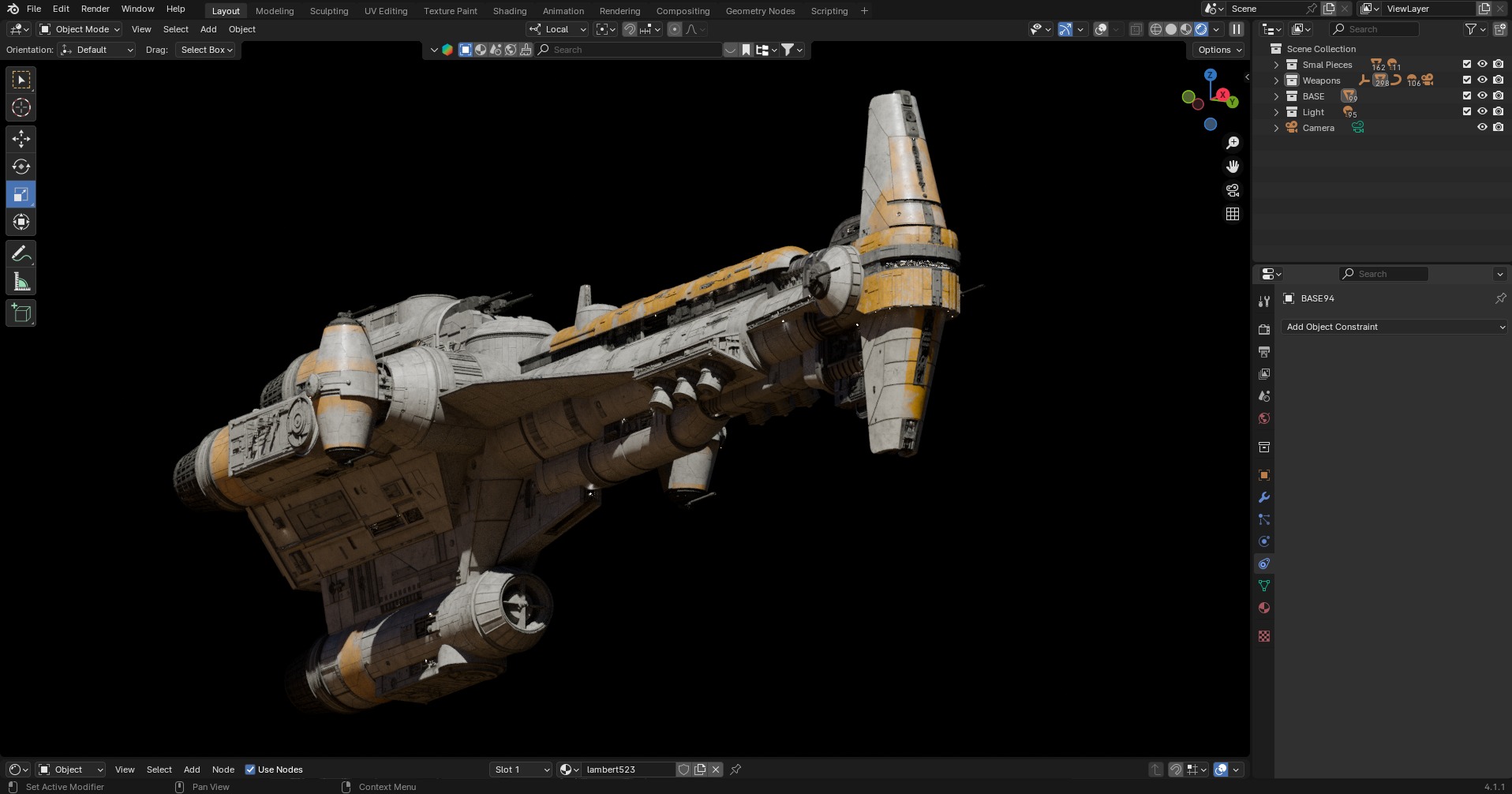
Task: Open the Object Mode dropdown
Action: pyautogui.click(x=79, y=29)
